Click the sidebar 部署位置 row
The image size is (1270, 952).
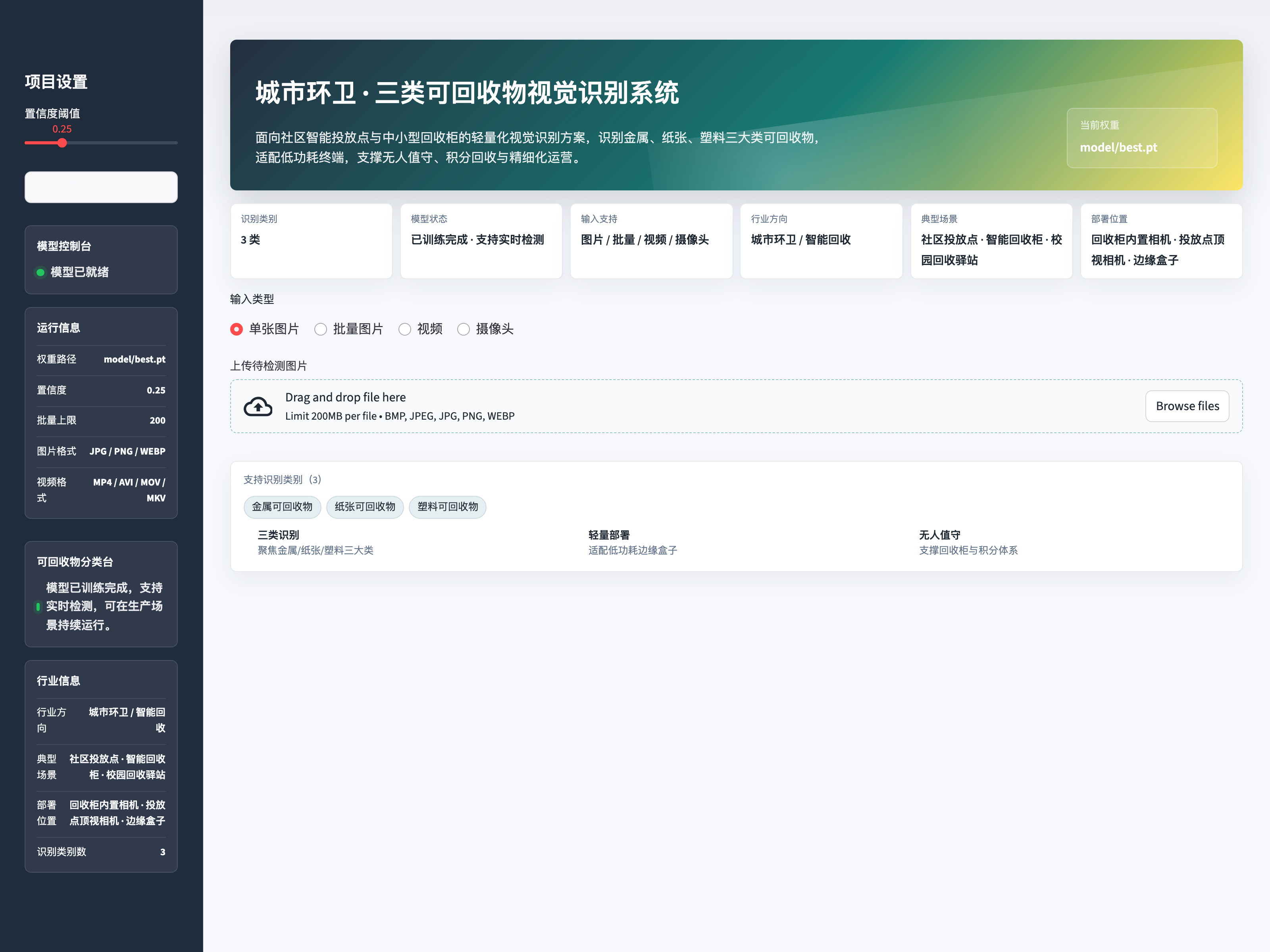tap(101, 814)
